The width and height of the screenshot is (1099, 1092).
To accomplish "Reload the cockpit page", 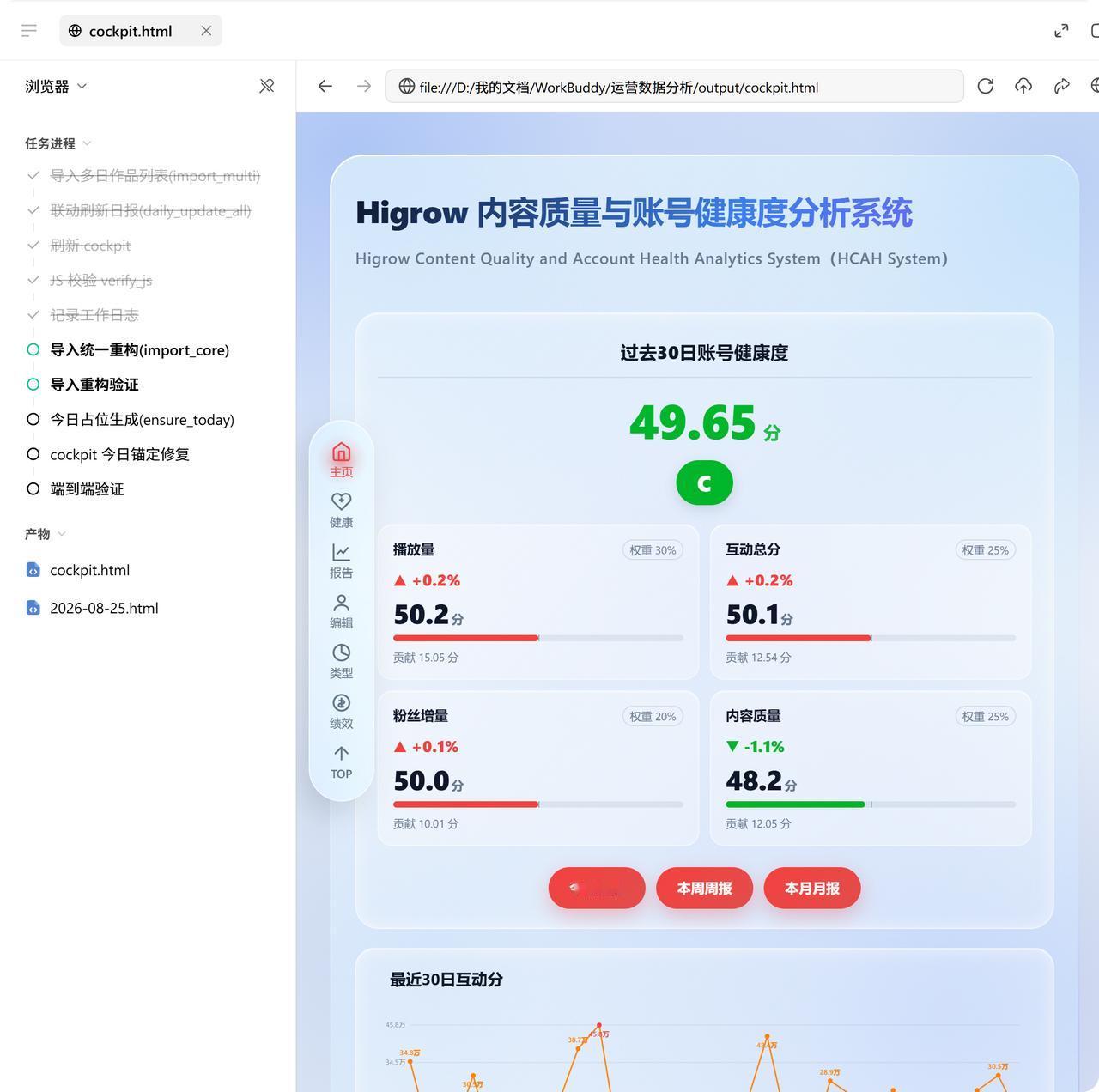I will [x=986, y=86].
